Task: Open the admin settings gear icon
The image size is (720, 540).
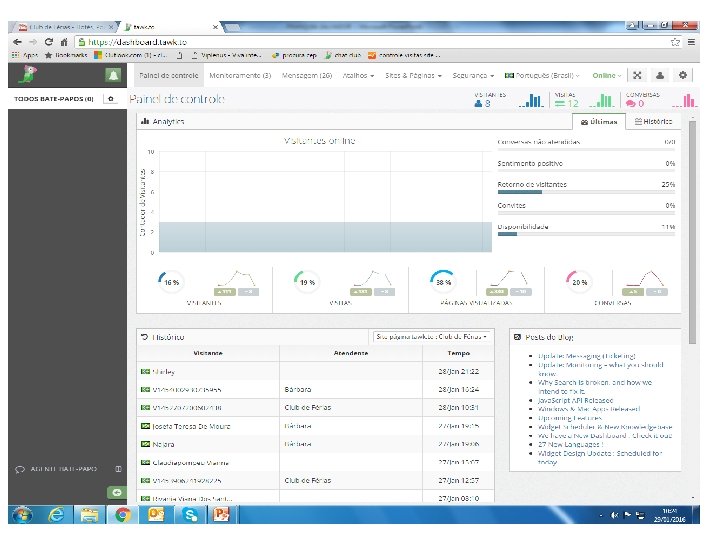Action: pos(683,75)
